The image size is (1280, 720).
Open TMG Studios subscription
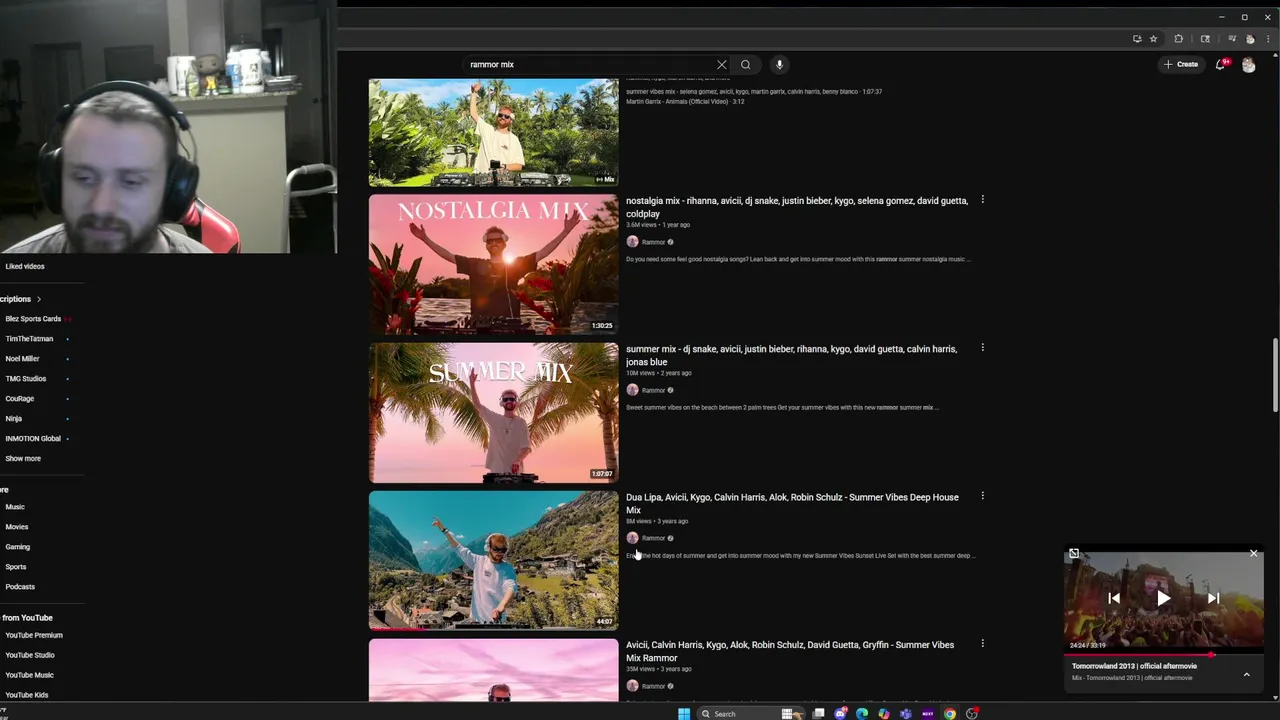pos(25,379)
